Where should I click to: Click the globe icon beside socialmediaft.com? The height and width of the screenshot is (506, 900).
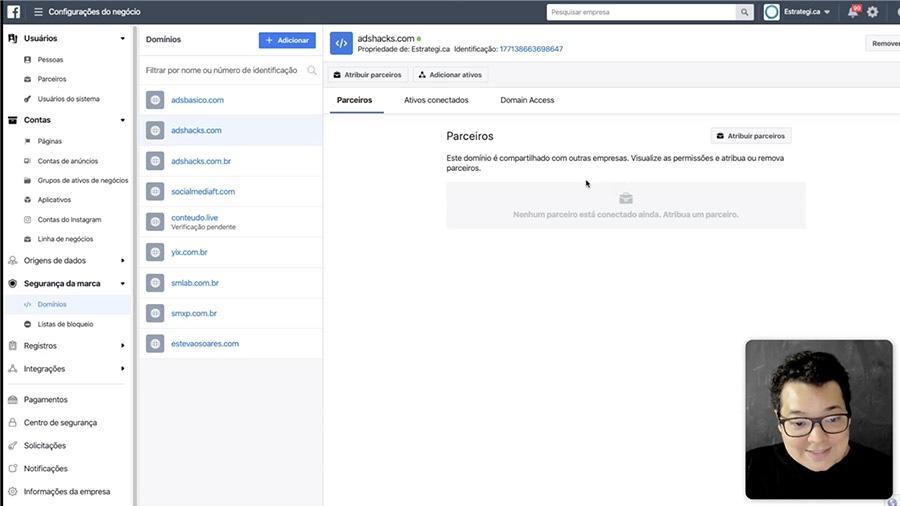[x=155, y=192]
